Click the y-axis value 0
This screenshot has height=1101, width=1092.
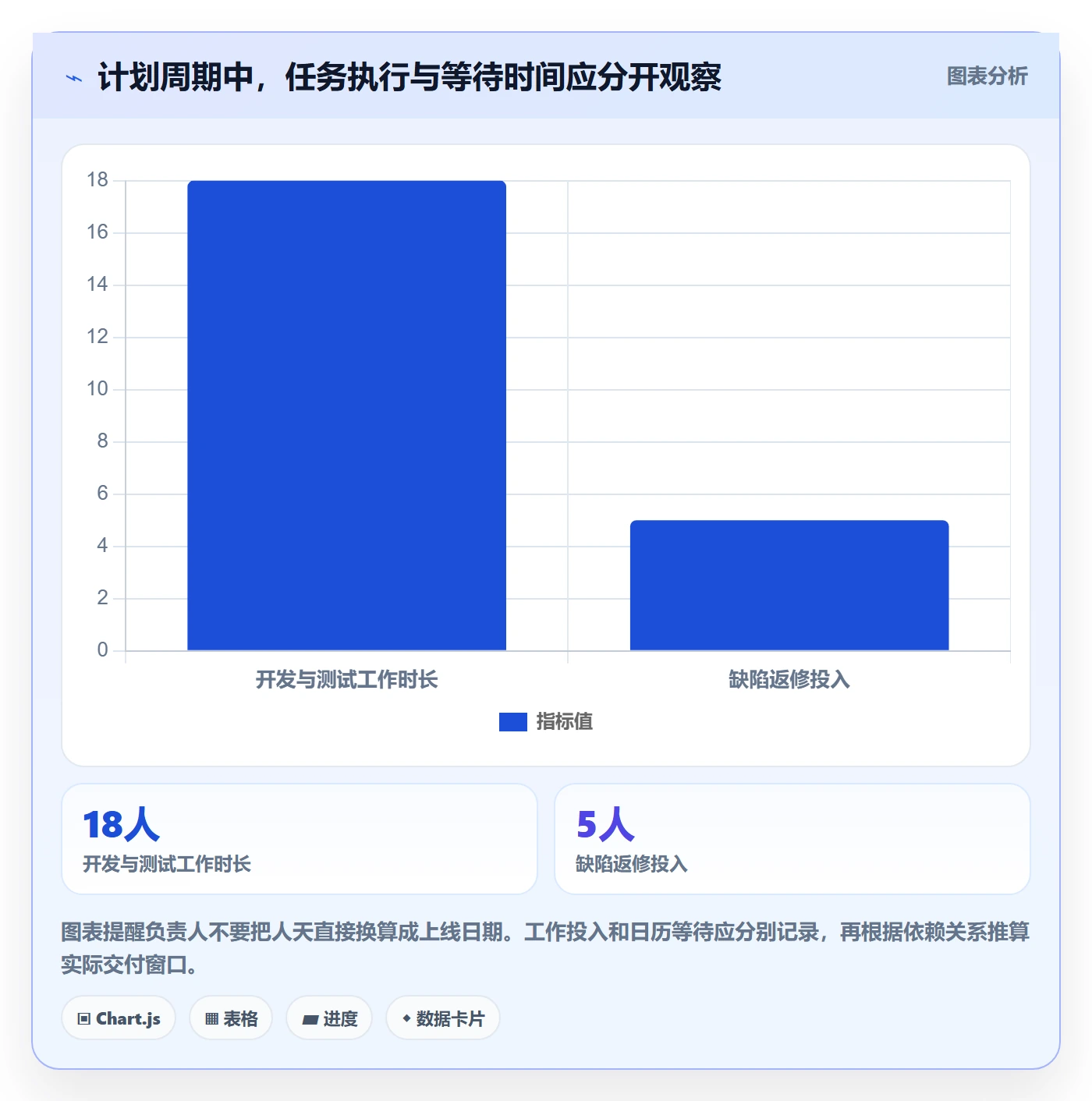[x=102, y=650]
